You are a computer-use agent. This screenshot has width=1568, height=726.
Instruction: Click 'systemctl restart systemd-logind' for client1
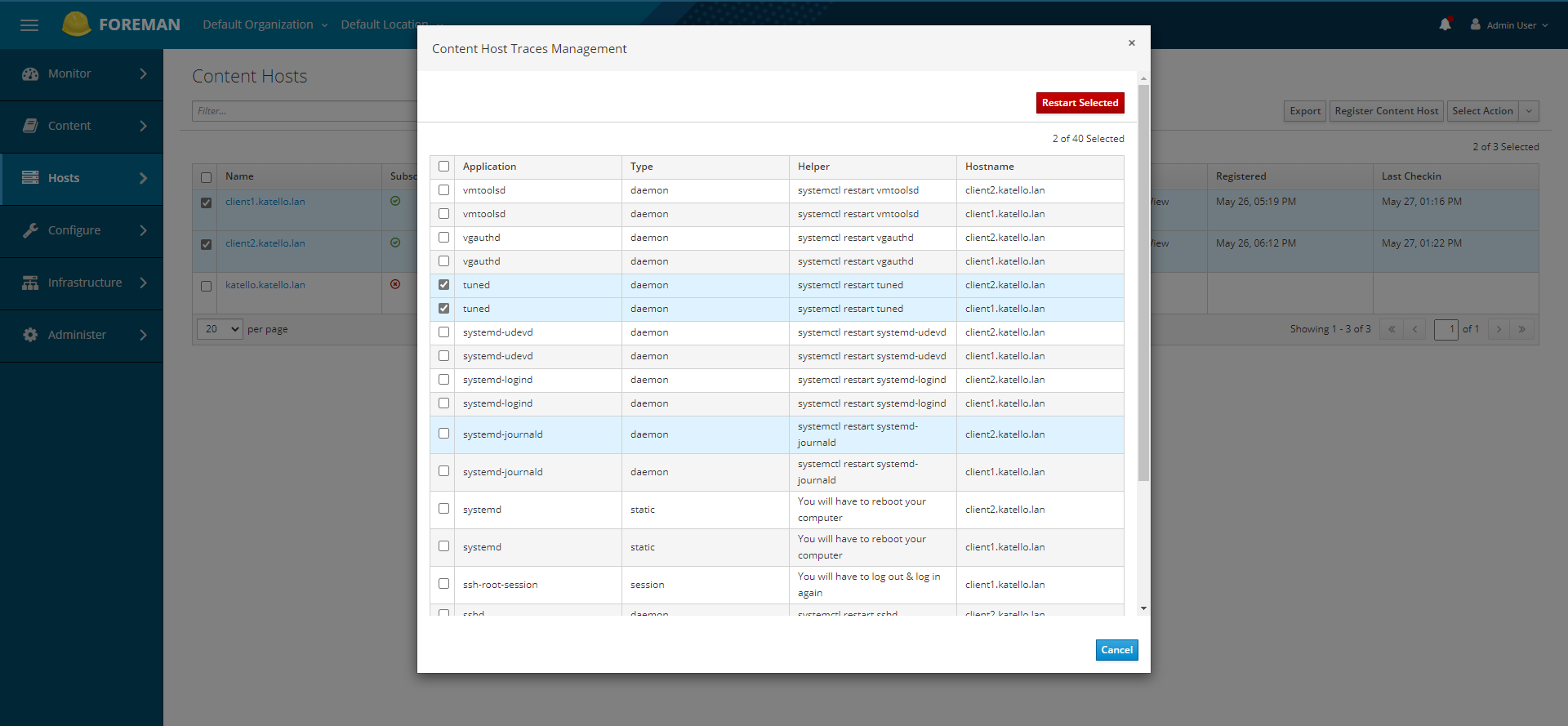(871, 403)
